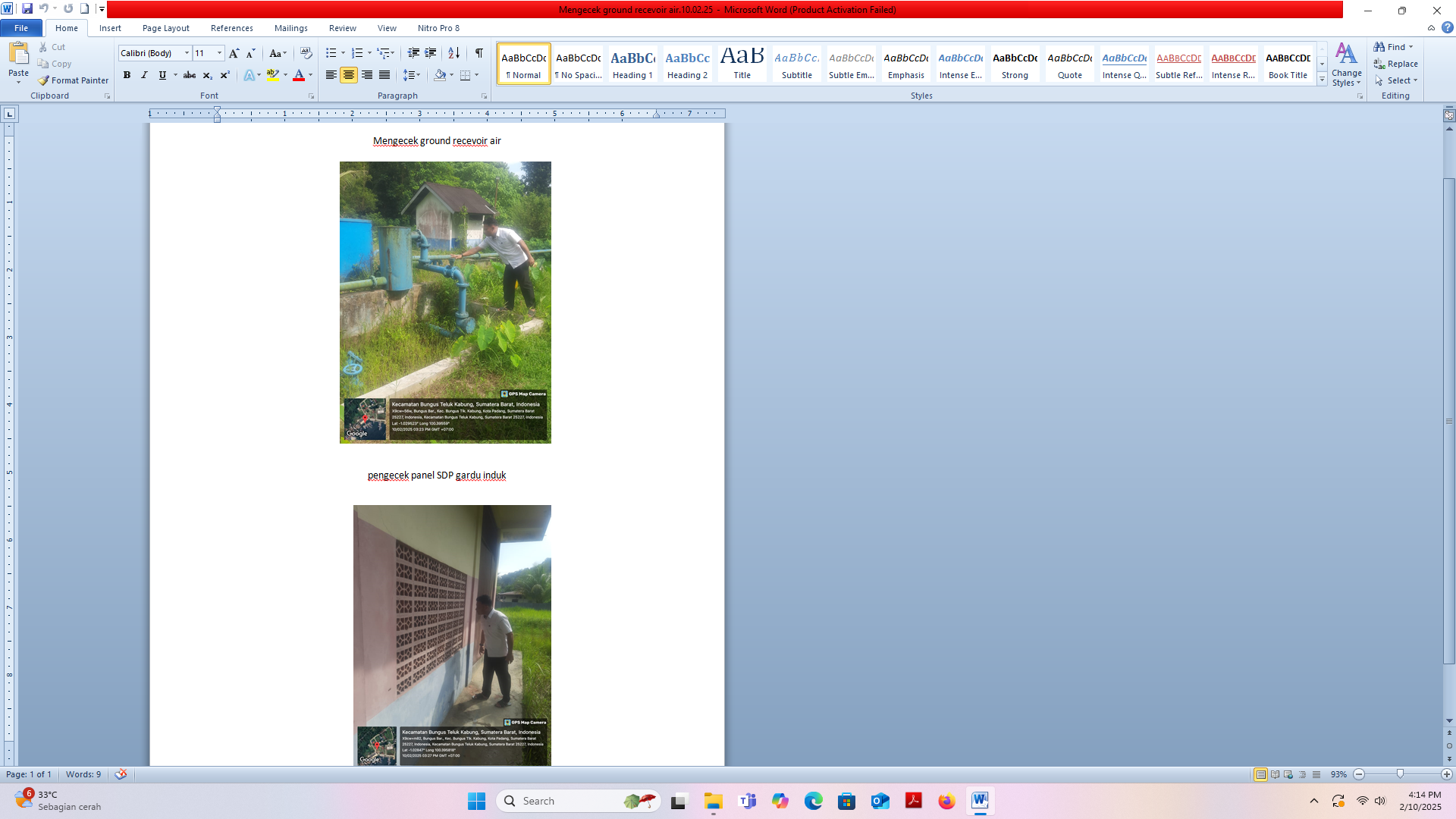Open the font name dropdown
This screenshot has height=819, width=1456.
(187, 53)
